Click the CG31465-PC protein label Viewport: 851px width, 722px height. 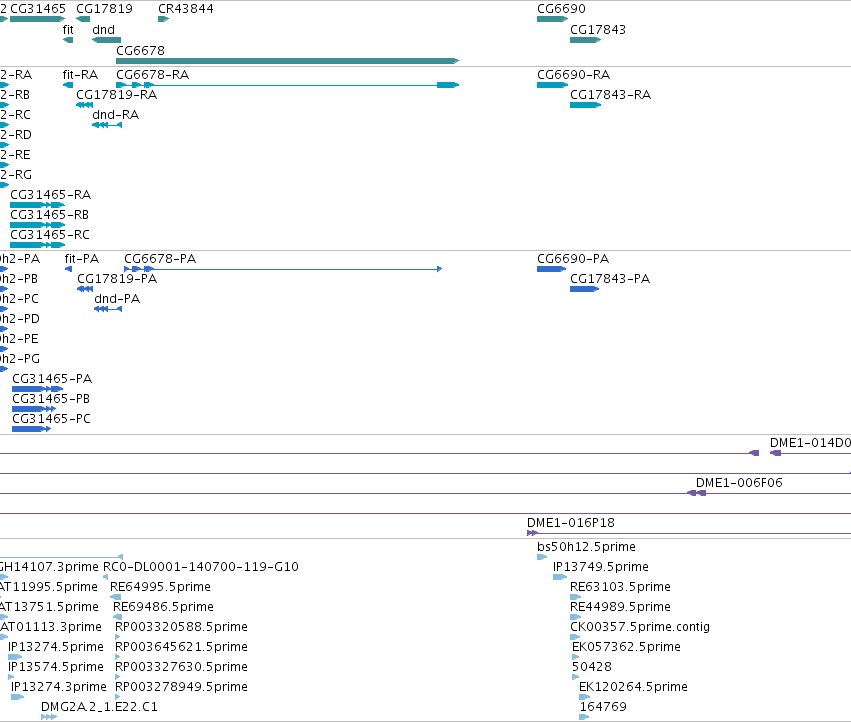click(x=52, y=419)
